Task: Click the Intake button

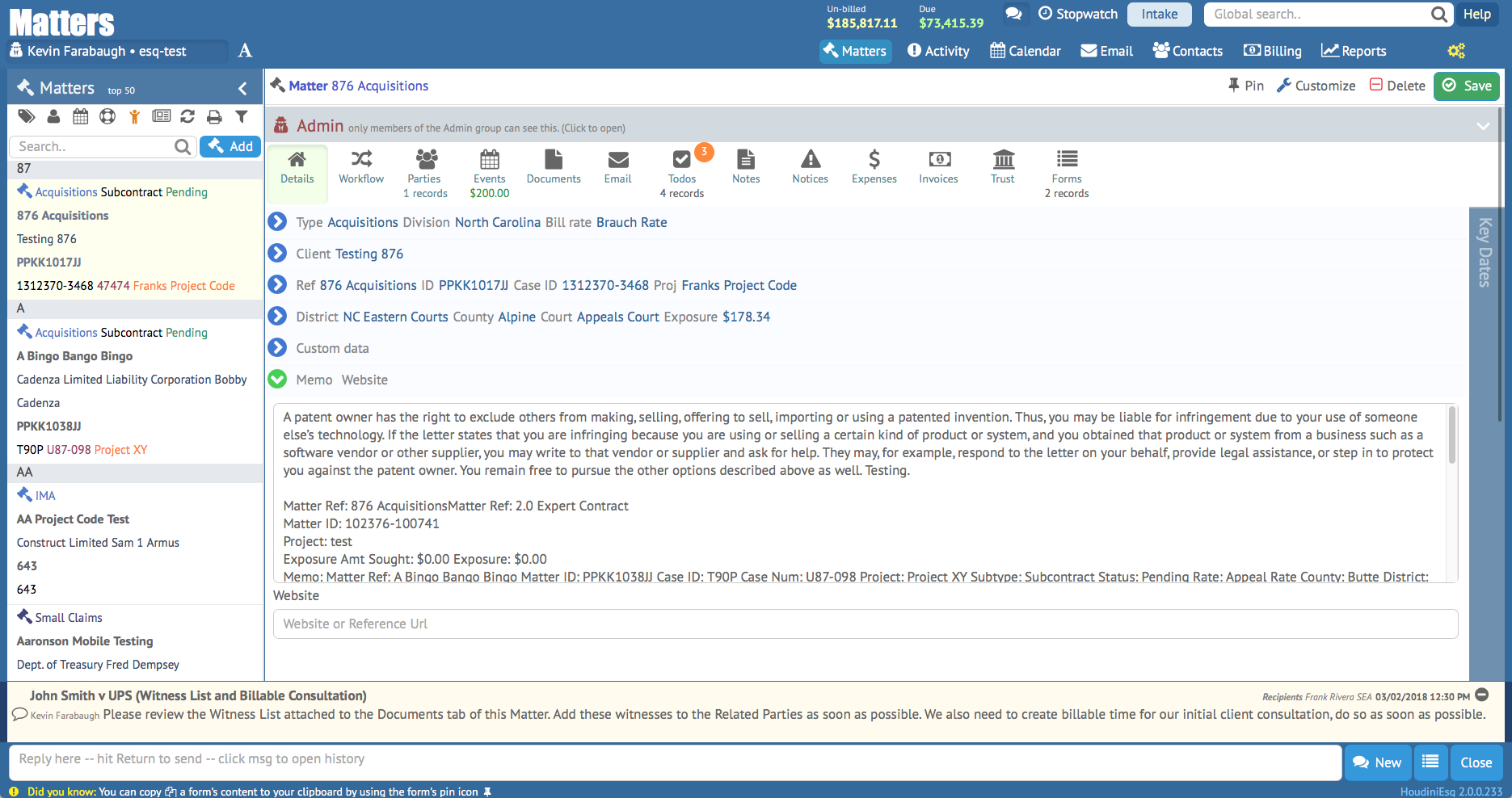Action: (x=1160, y=14)
